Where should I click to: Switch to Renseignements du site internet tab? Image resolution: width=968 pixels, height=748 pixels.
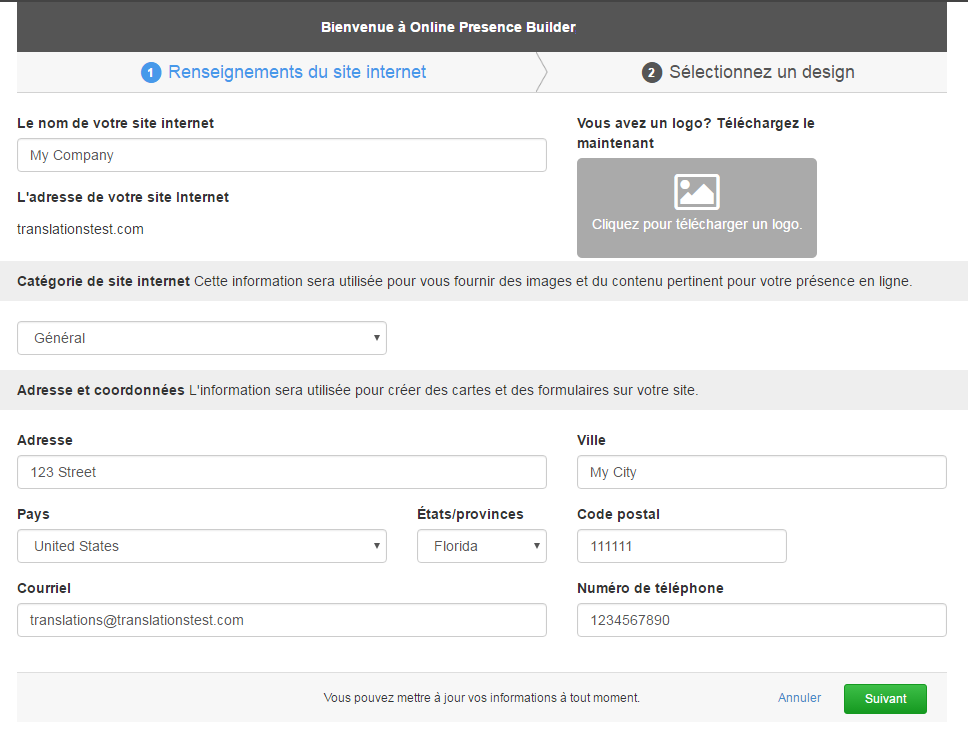click(296, 72)
